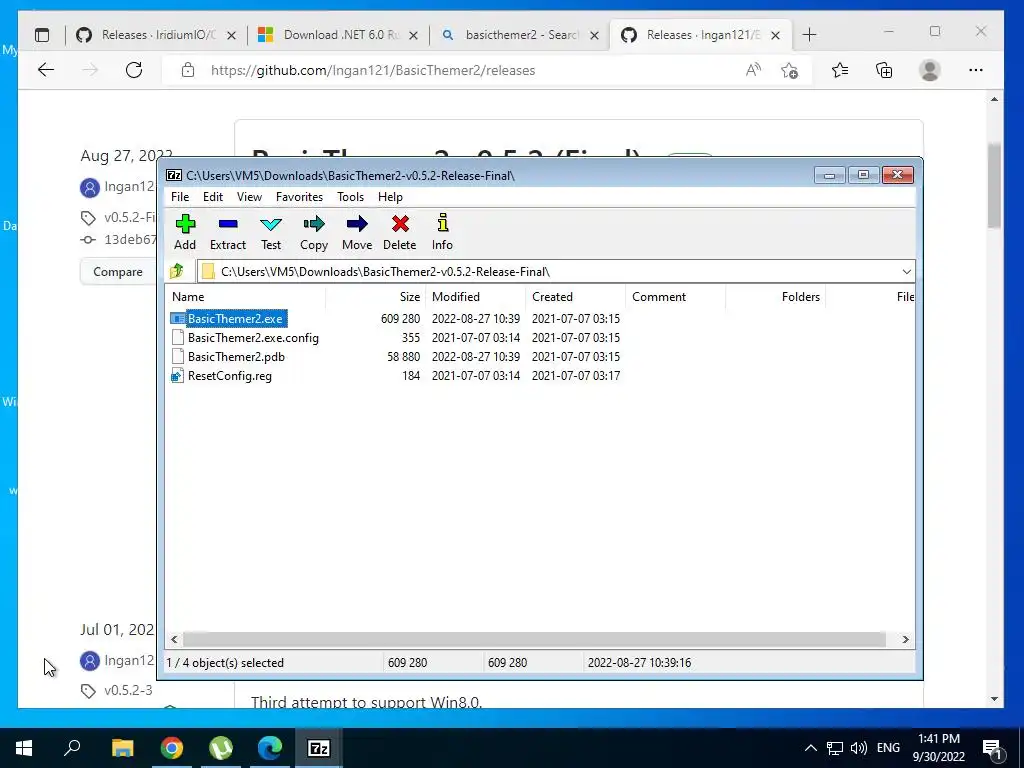Click the Edge address bar URL
The width and height of the screenshot is (1024, 768).
click(x=373, y=70)
